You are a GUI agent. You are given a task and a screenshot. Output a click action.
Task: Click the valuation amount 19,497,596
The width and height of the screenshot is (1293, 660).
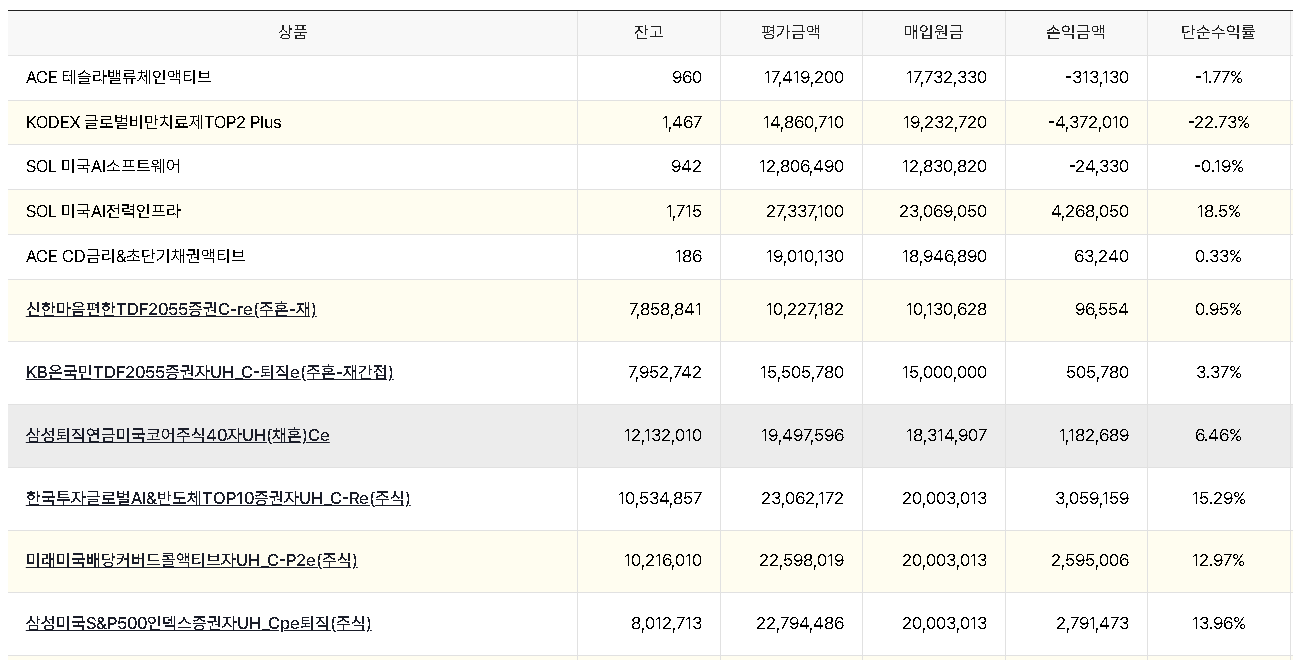[803, 436]
